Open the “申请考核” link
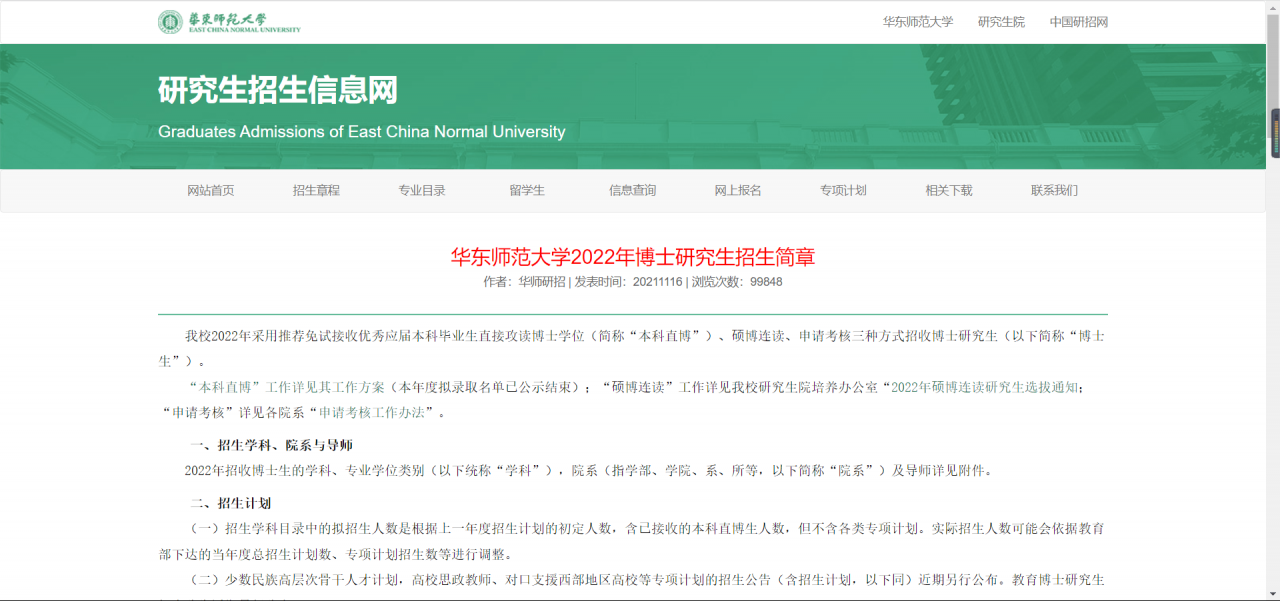 (x=197, y=412)
